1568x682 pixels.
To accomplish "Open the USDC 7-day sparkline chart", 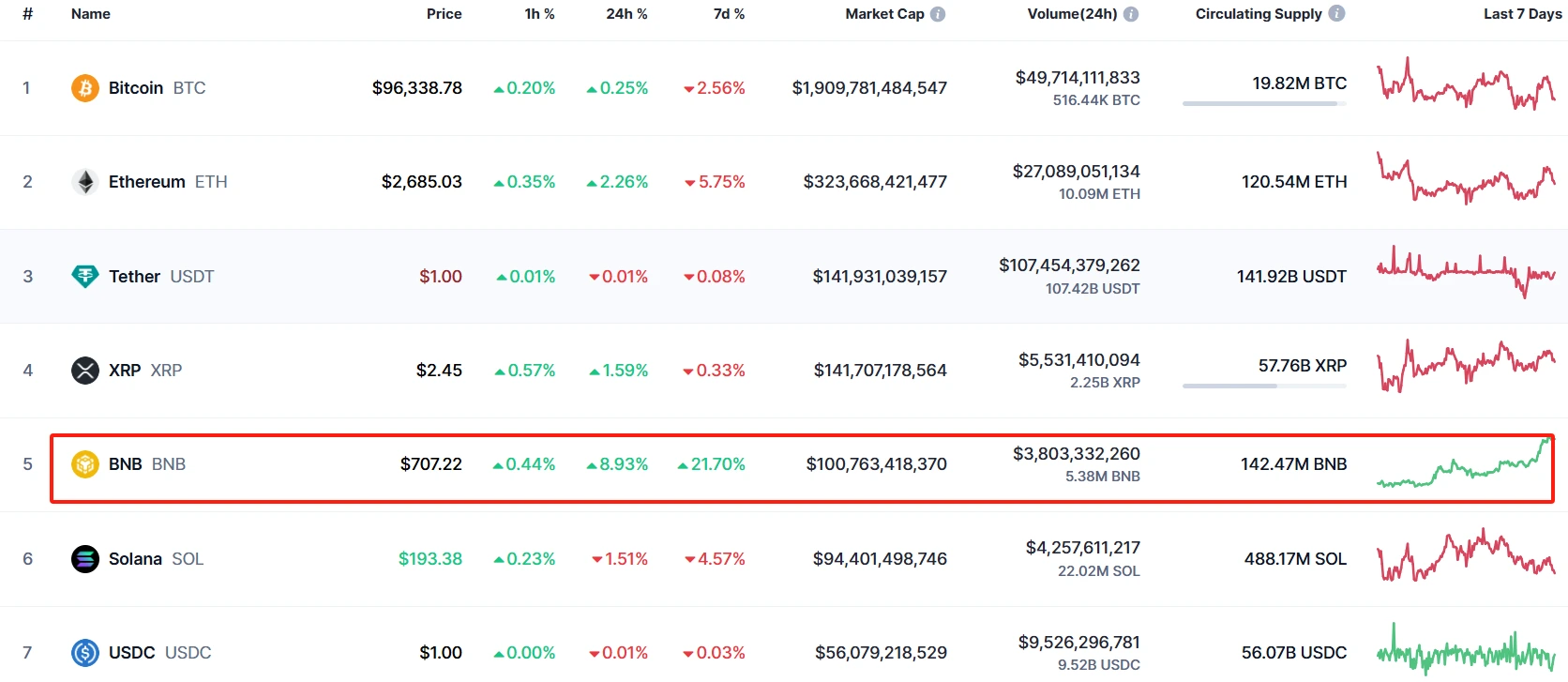I will pos(1466,649).
